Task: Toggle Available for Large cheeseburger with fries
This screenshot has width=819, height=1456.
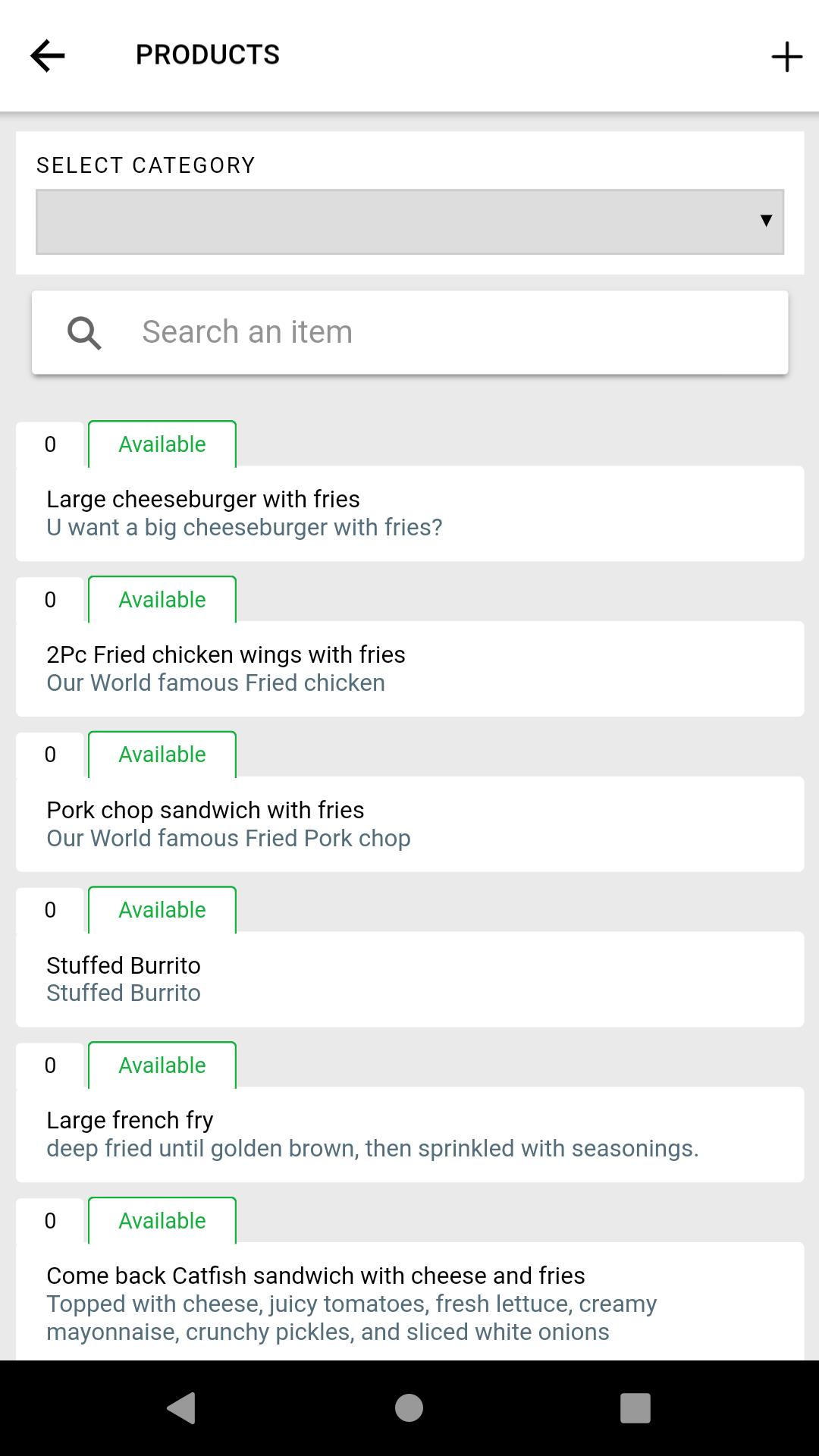Action: (162, 444)
